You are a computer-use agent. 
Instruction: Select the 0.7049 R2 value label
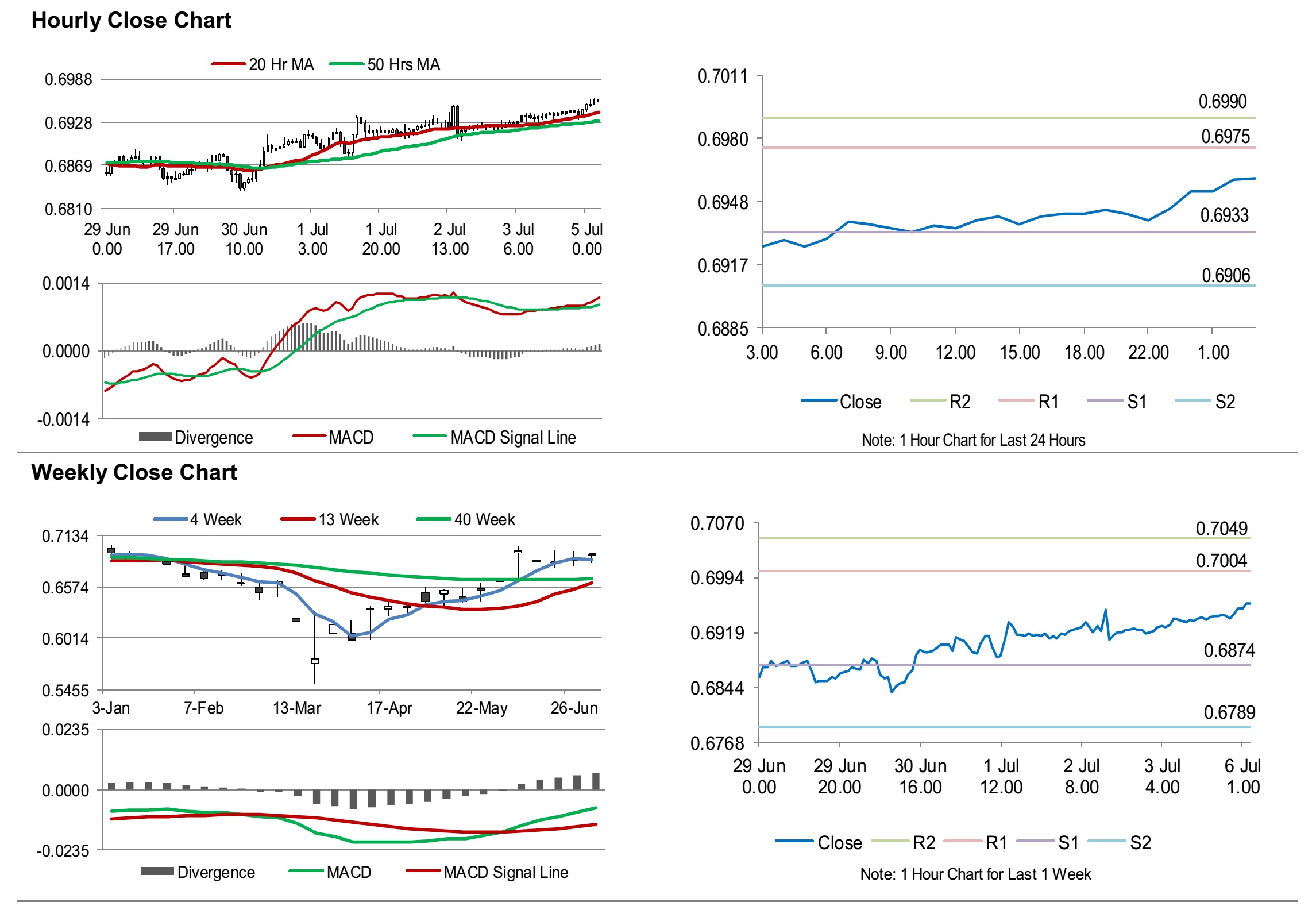[x=1221, y=529]
